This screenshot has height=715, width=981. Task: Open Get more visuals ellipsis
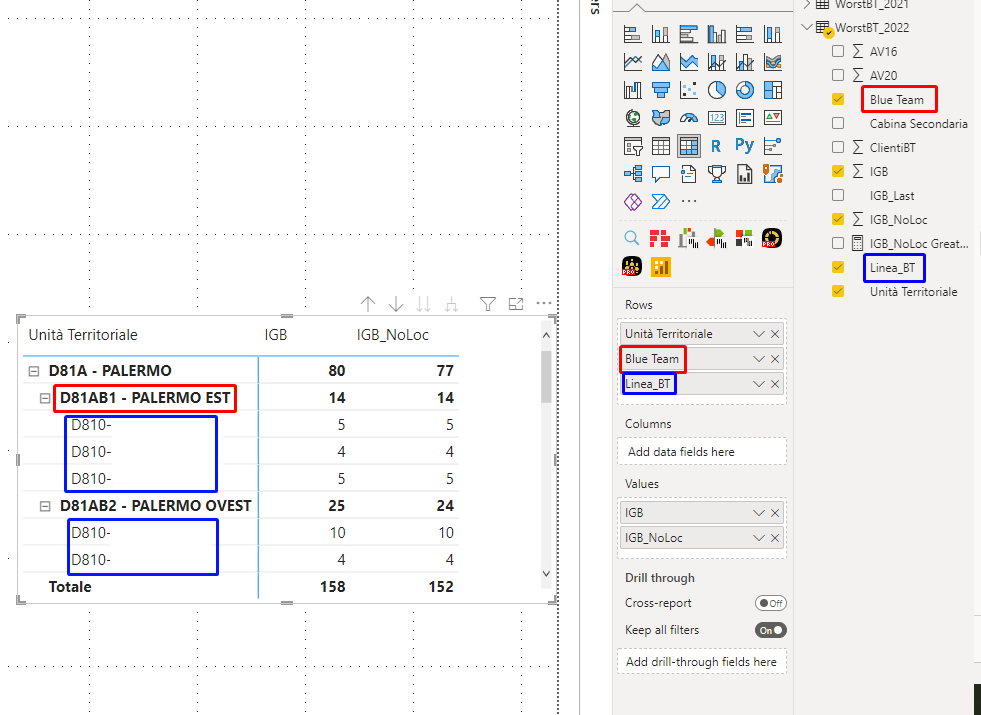coord(689,201)
